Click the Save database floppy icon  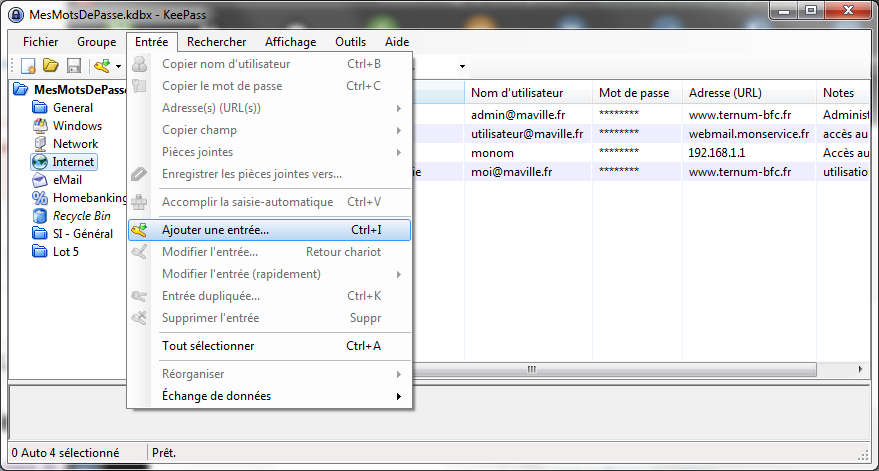click(x=73, y=66)
